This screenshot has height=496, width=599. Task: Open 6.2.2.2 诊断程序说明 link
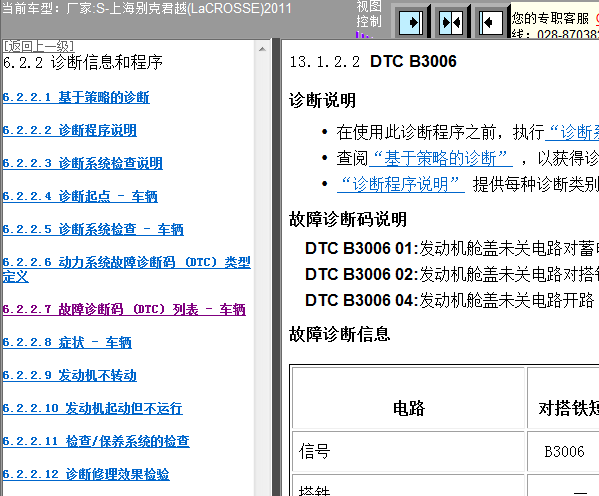(70, 130)
